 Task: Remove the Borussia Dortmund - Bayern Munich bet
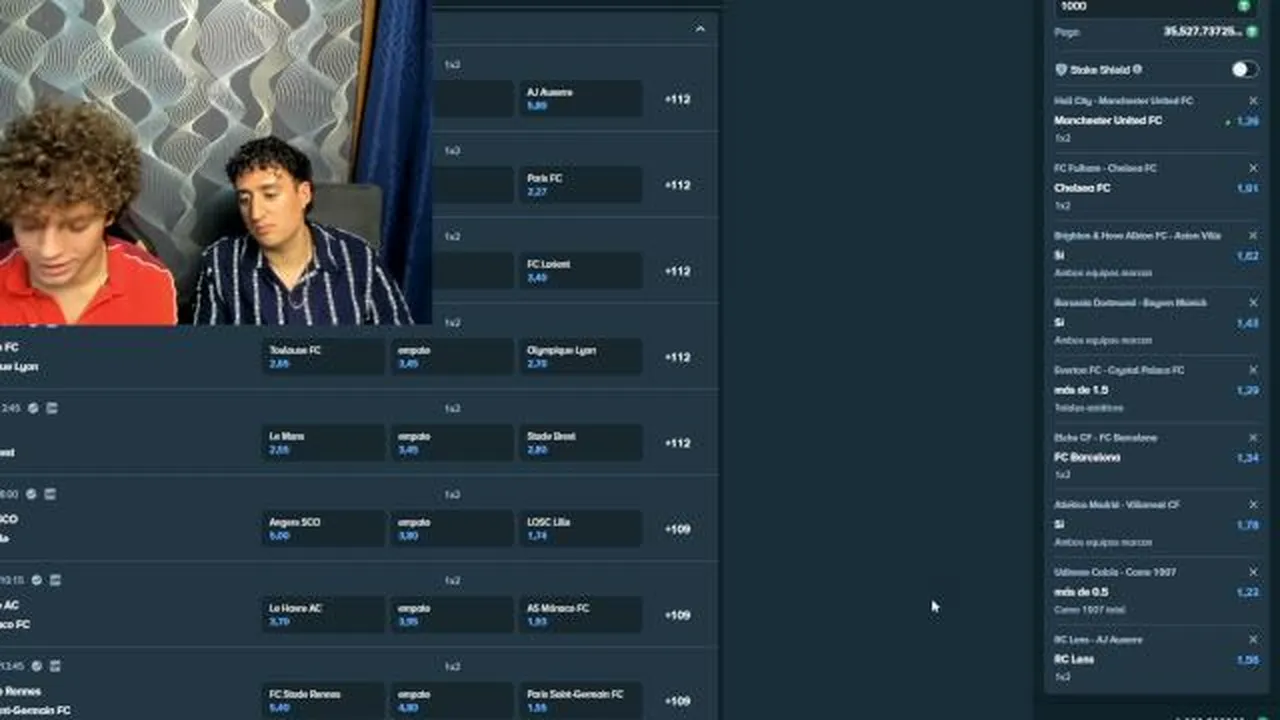1253,303
